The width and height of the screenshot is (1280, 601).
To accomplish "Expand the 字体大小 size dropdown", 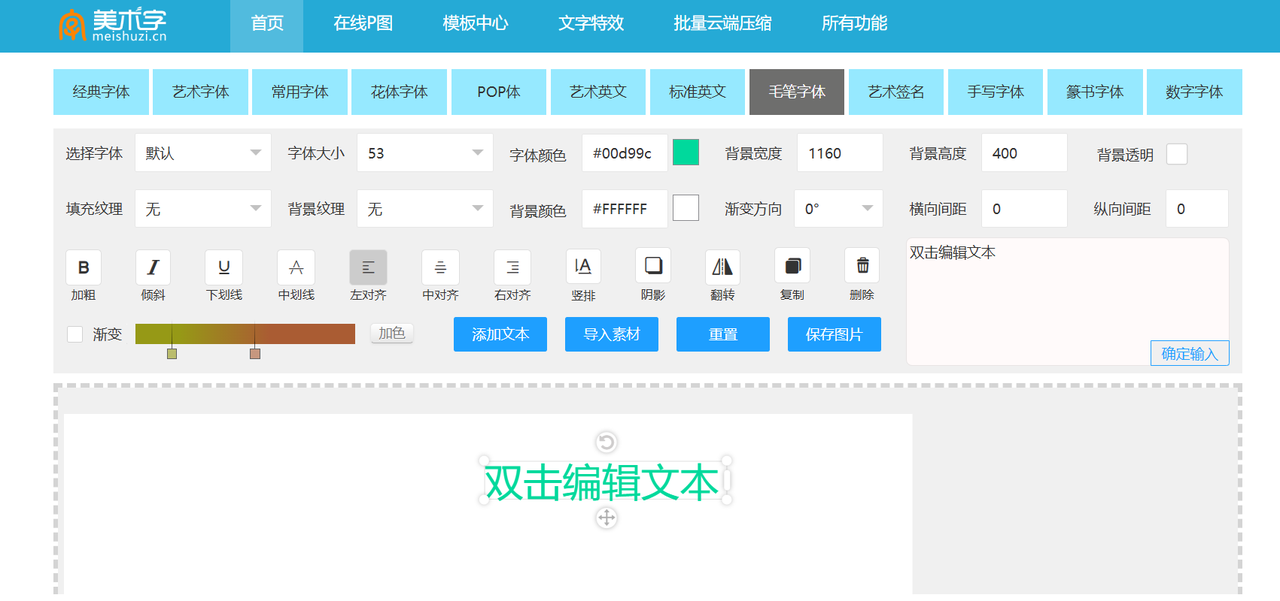I will coord(424,153).
